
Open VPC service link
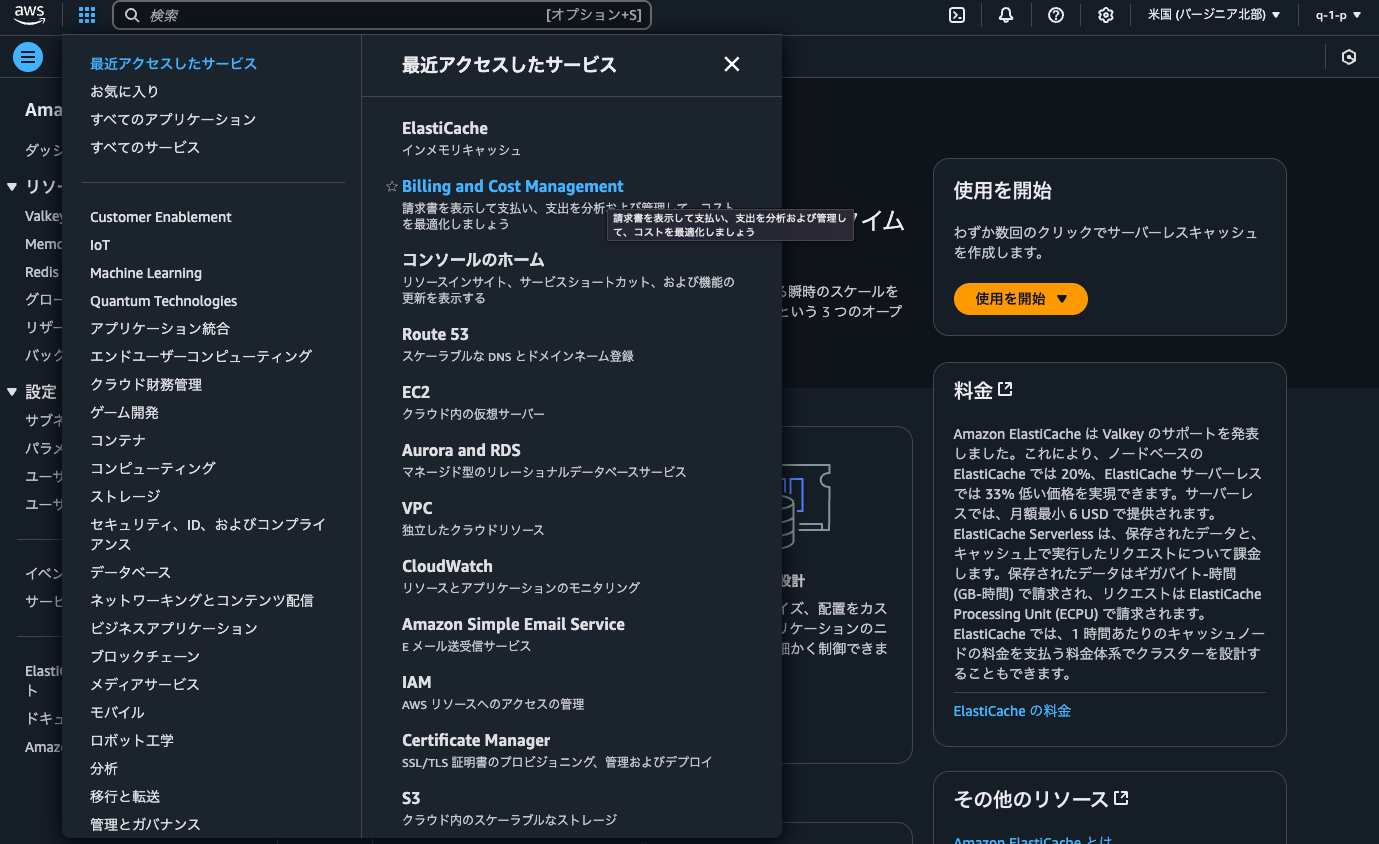417,508
